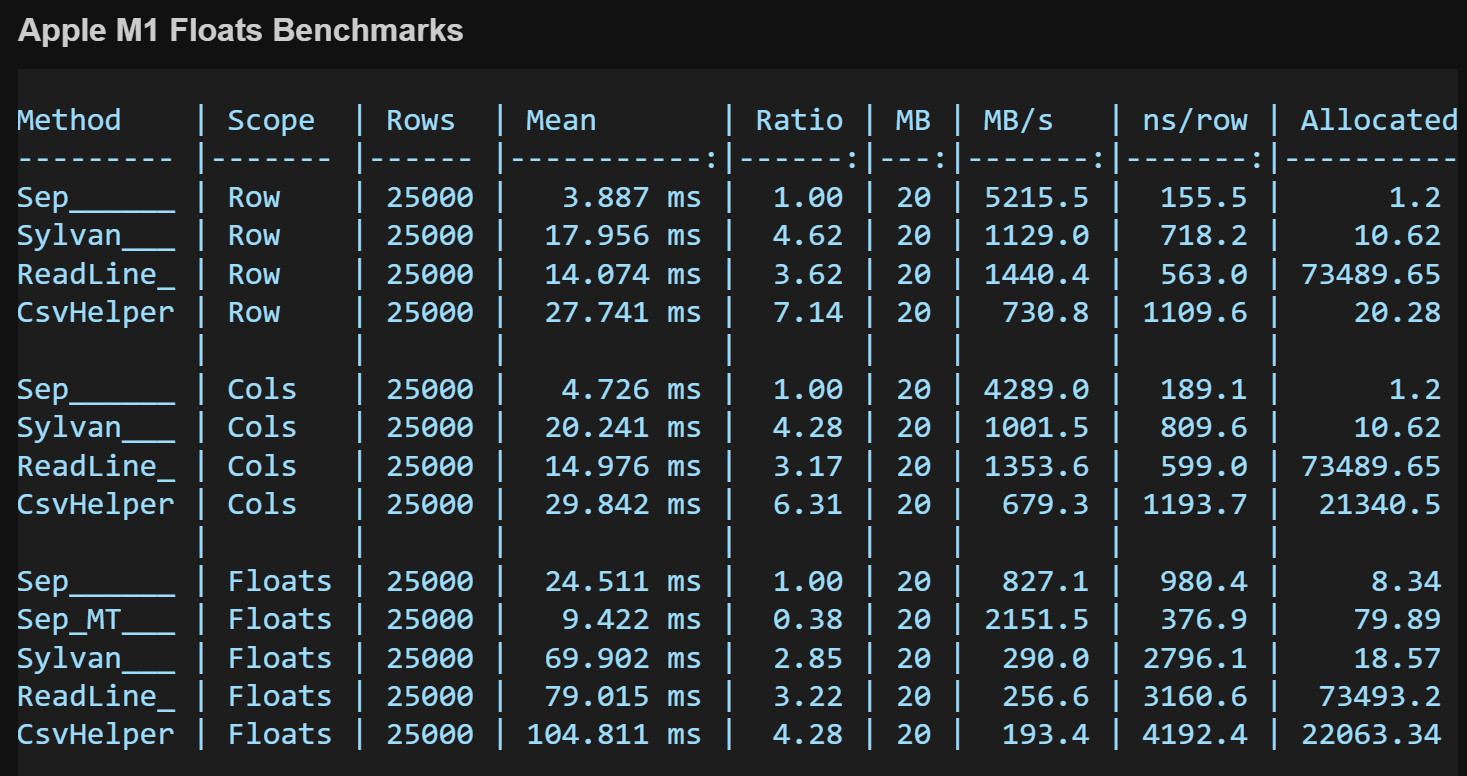This screenshot has width=1467, height=776.
Task: Click the MB/s value '1440.4'
Action: (x=1036, y=274)
